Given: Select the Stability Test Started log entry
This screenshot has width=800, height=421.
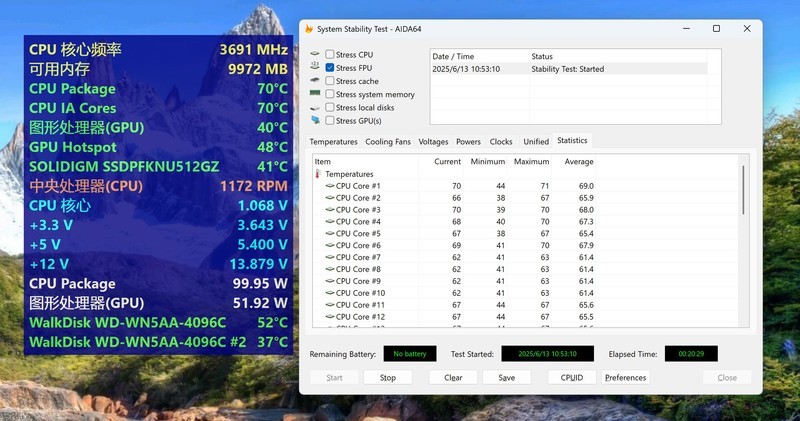Looking at the screenshot, I should pyautogui.click(x=568, y=69).
